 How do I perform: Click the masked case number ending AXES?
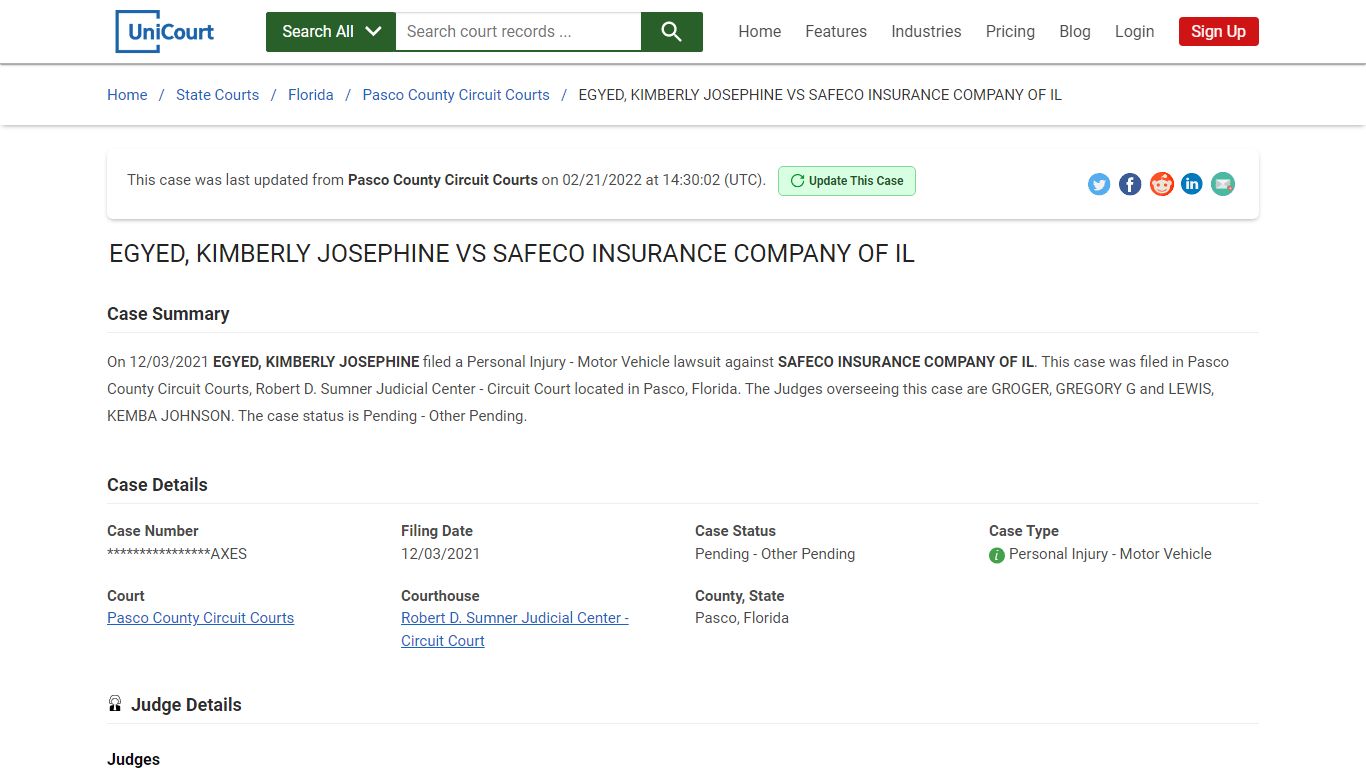pyautogui.click(x=177, y=554)
